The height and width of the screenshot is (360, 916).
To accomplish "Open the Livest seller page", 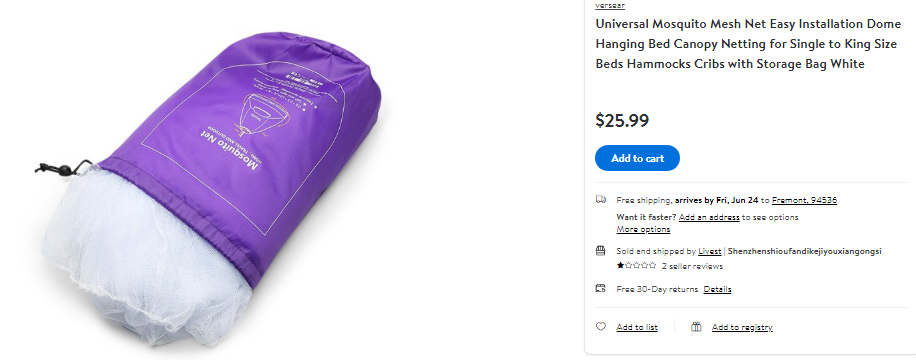I will click(x=710, y=251).
